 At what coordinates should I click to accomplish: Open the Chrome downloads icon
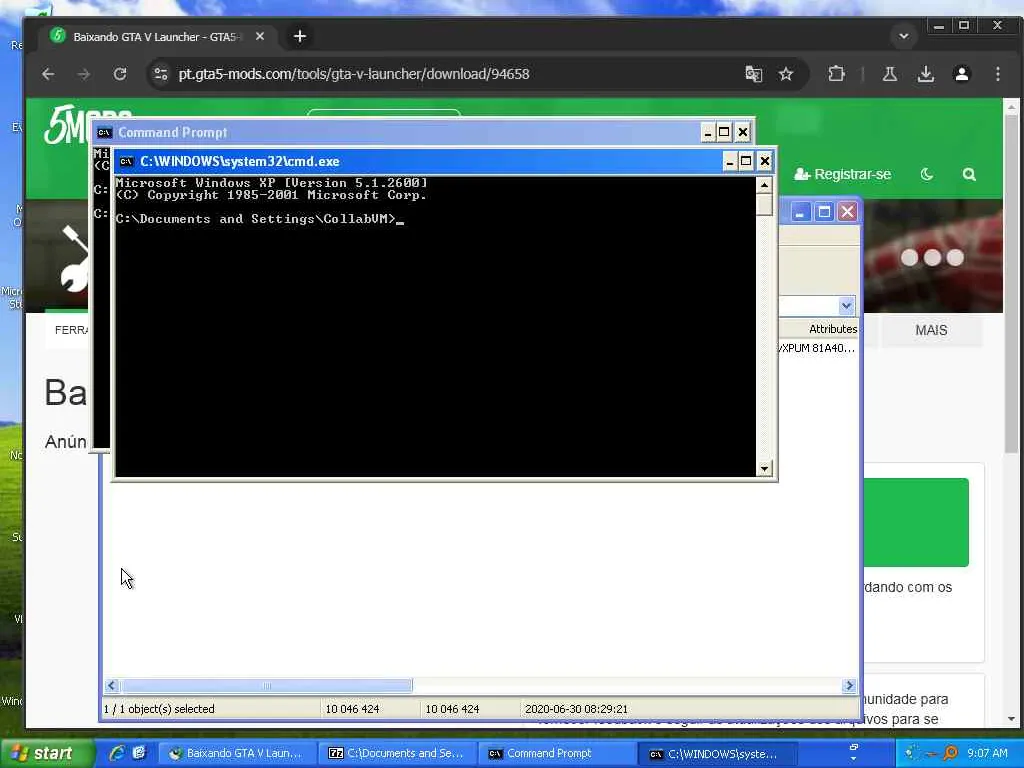(x=925, y=74)
